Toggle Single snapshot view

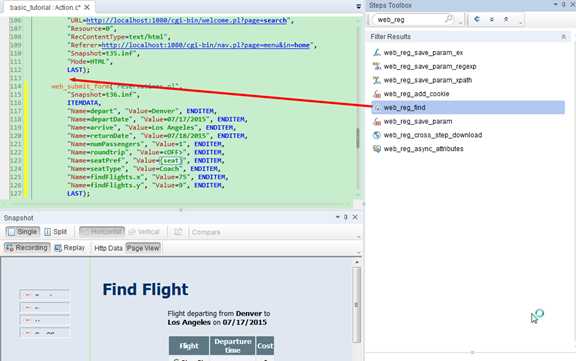pos(23,232)
